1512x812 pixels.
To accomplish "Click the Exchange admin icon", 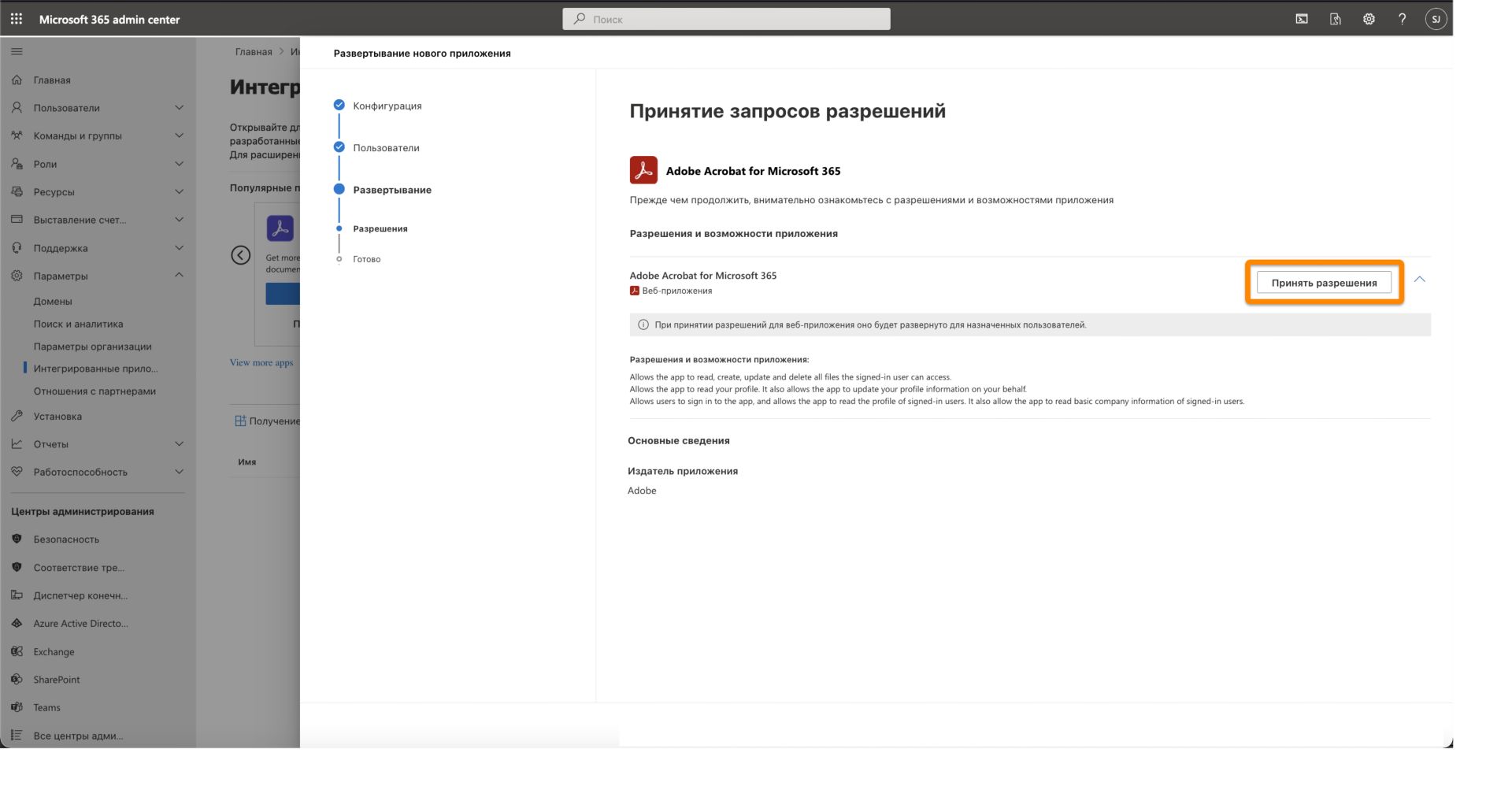I will point(17,651).
